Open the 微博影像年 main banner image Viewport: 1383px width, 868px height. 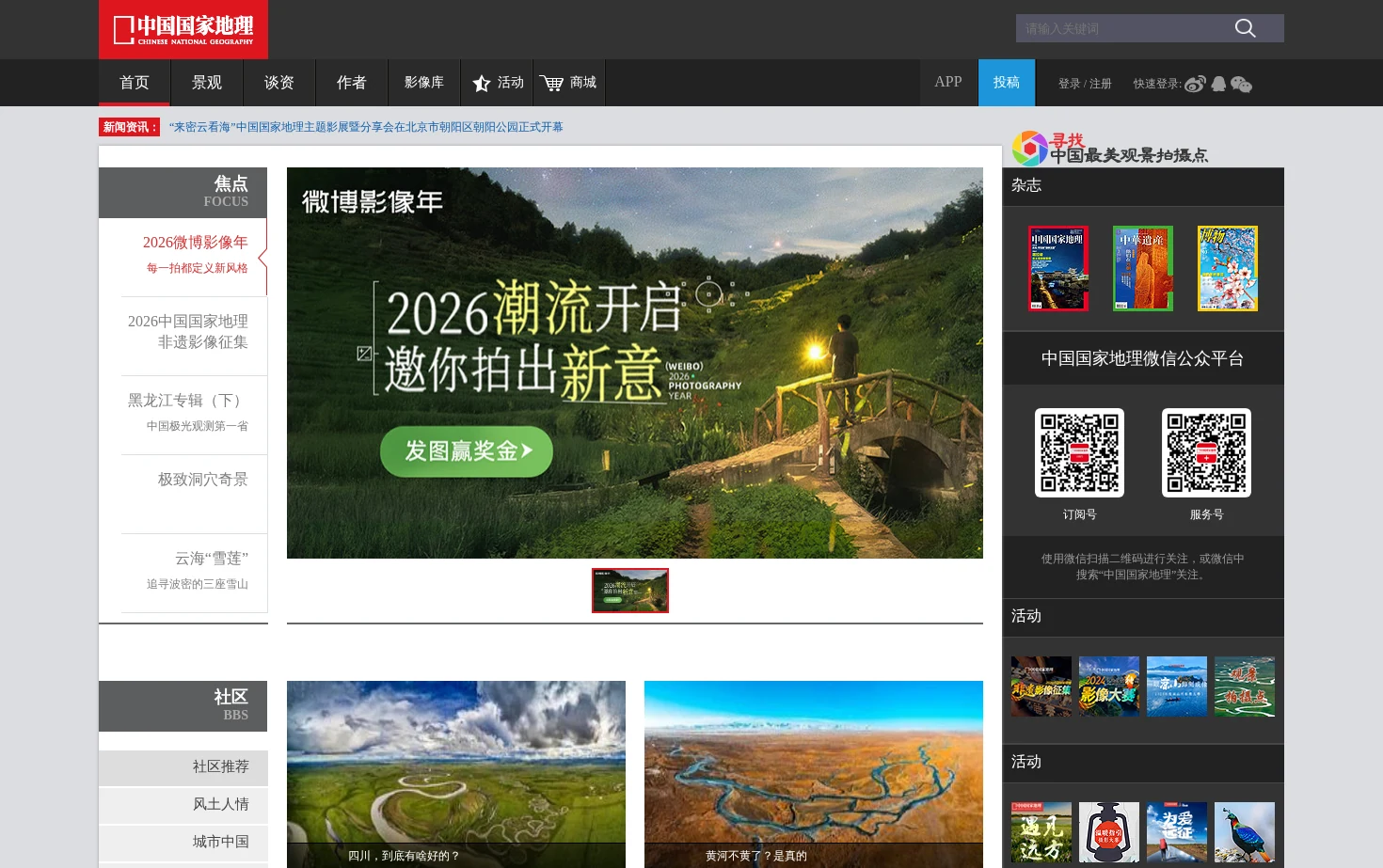point(635,363)
